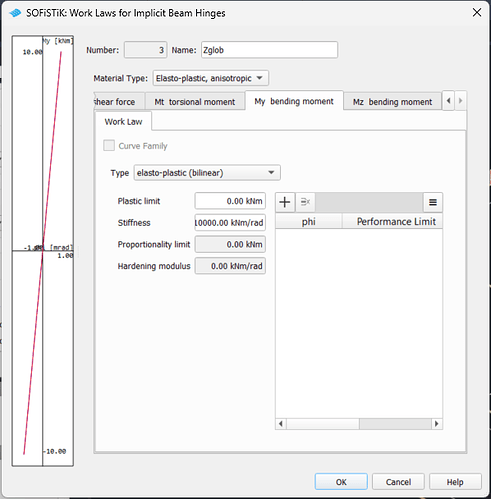
Task: Click the Name field containing Zglob
Action: pos(269,50)
